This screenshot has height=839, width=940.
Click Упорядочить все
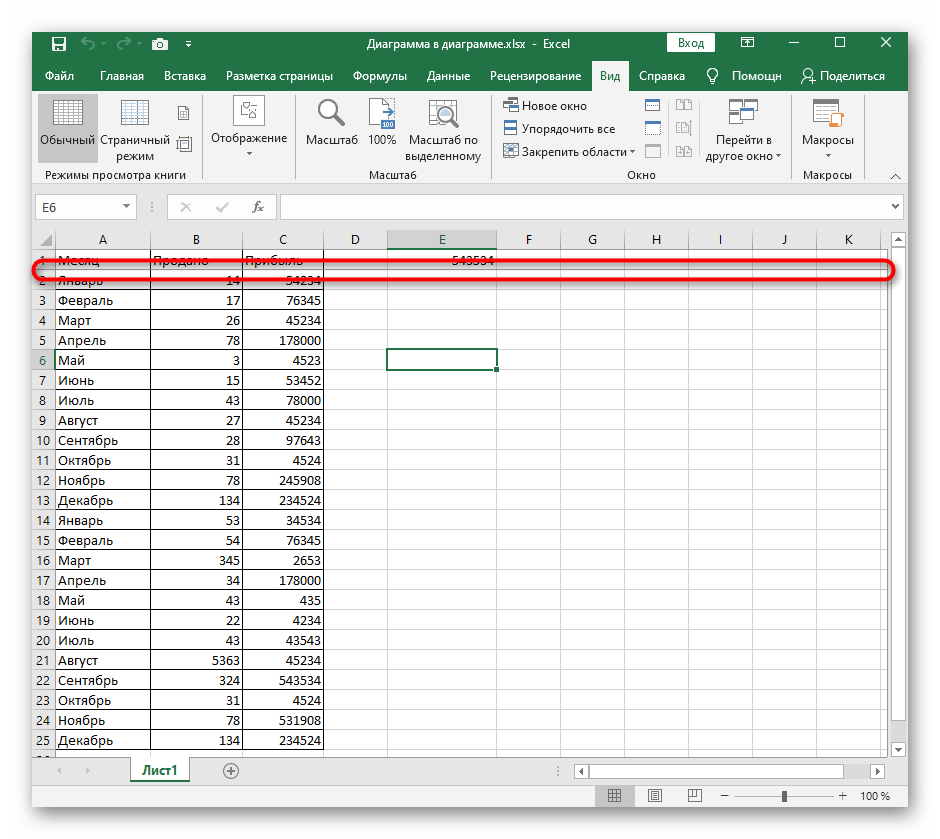tap(559, 128)
